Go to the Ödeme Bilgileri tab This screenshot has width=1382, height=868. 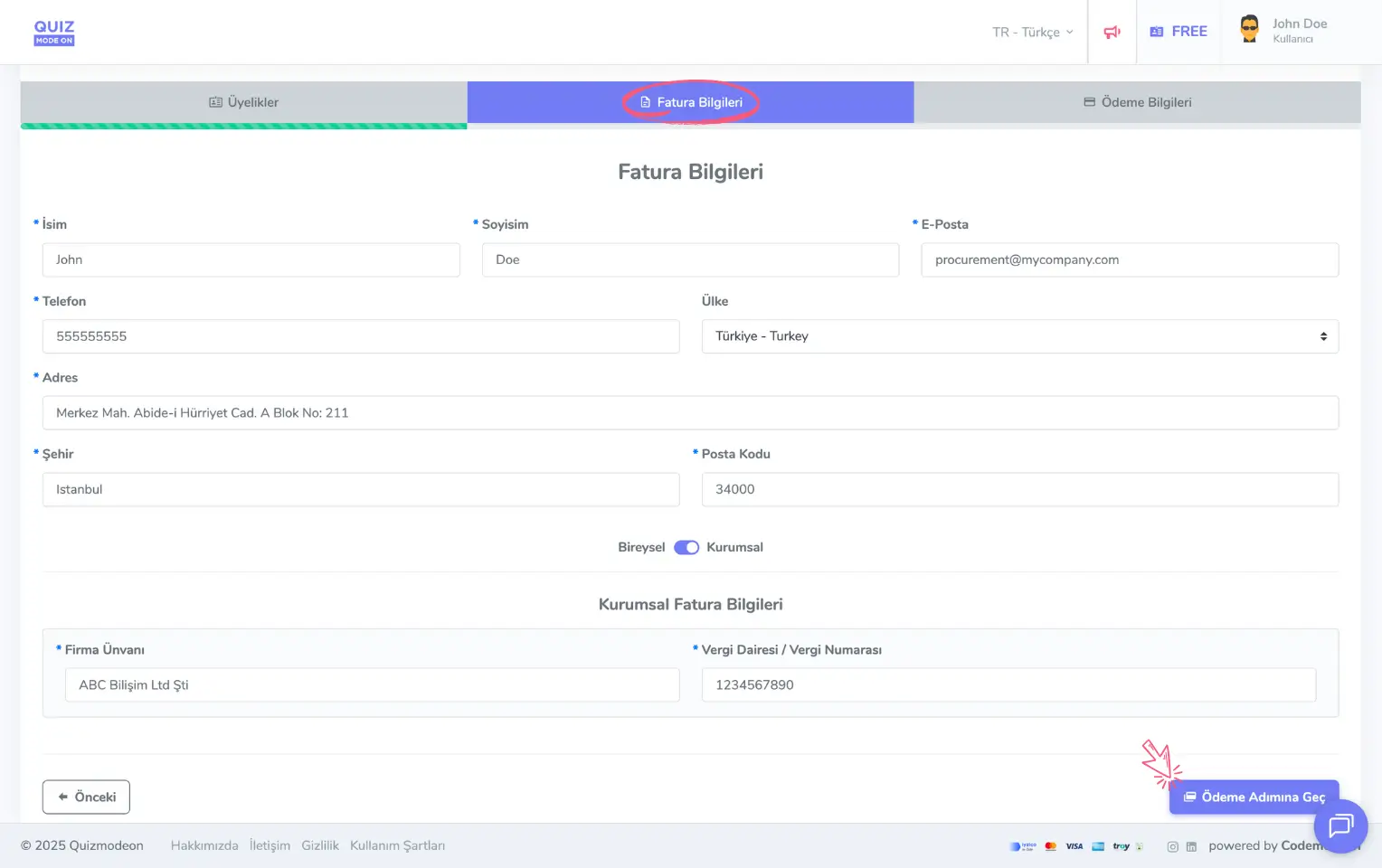pos(1137,102)
